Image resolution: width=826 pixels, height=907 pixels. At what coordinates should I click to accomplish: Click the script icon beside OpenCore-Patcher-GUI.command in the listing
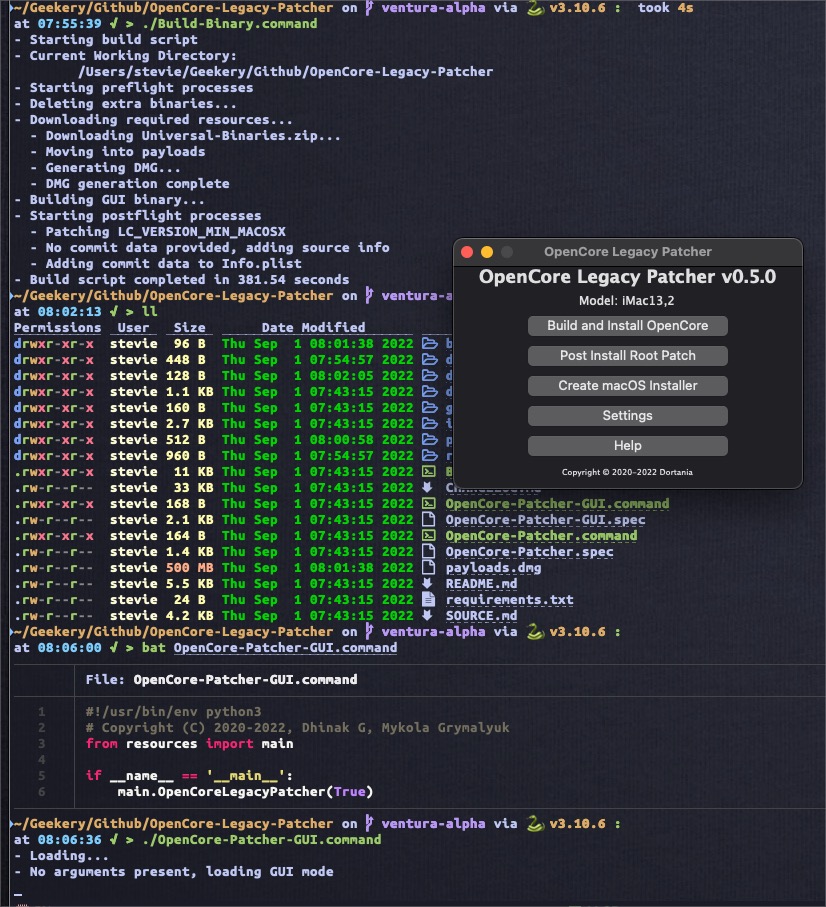click(429, 504)
